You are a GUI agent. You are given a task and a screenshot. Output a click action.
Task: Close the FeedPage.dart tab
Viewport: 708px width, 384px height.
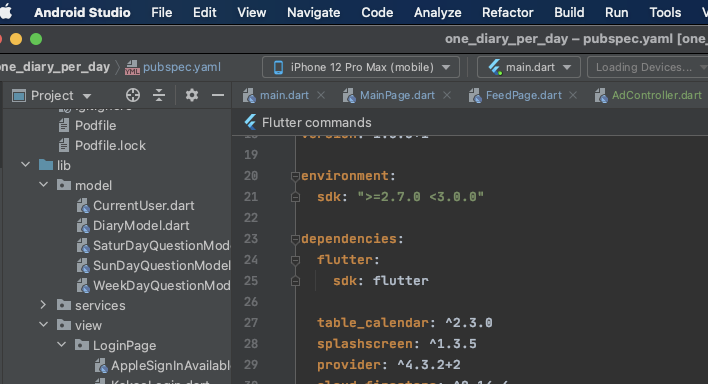[x=573, y=95]
